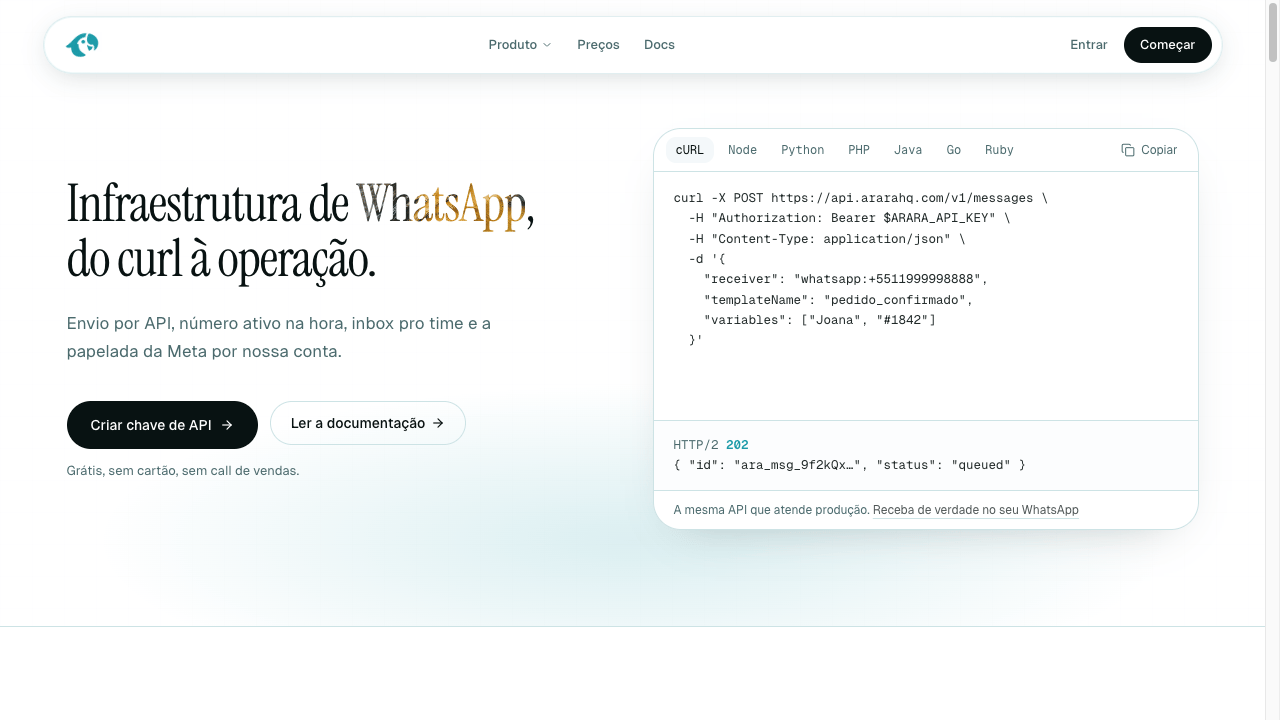Image resolution: width=1280 pixels, height=720 pixels.
Task: Switch to the PHP tab
Action: [859, 150]
